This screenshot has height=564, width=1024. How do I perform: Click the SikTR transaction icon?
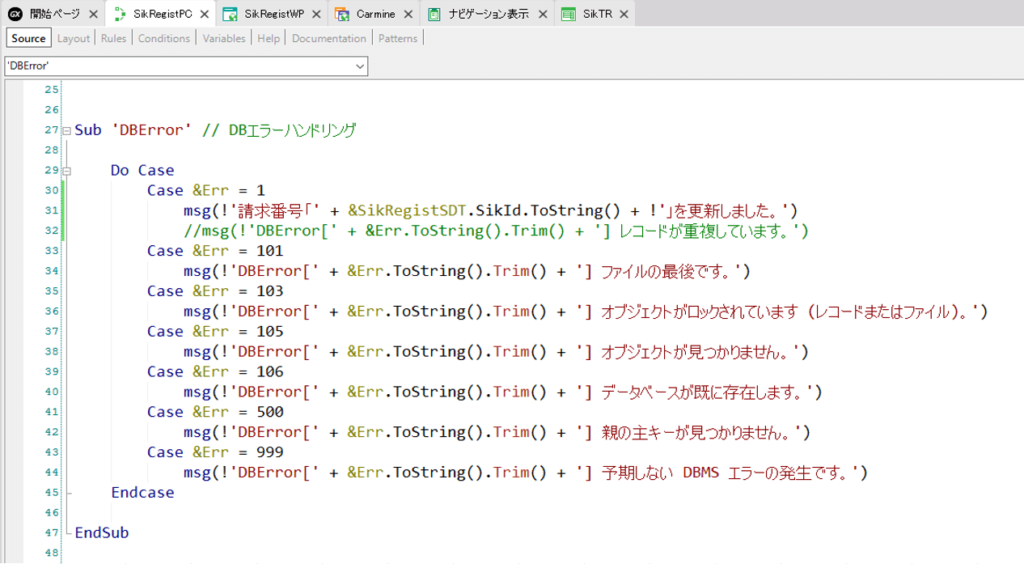(569, 14)
